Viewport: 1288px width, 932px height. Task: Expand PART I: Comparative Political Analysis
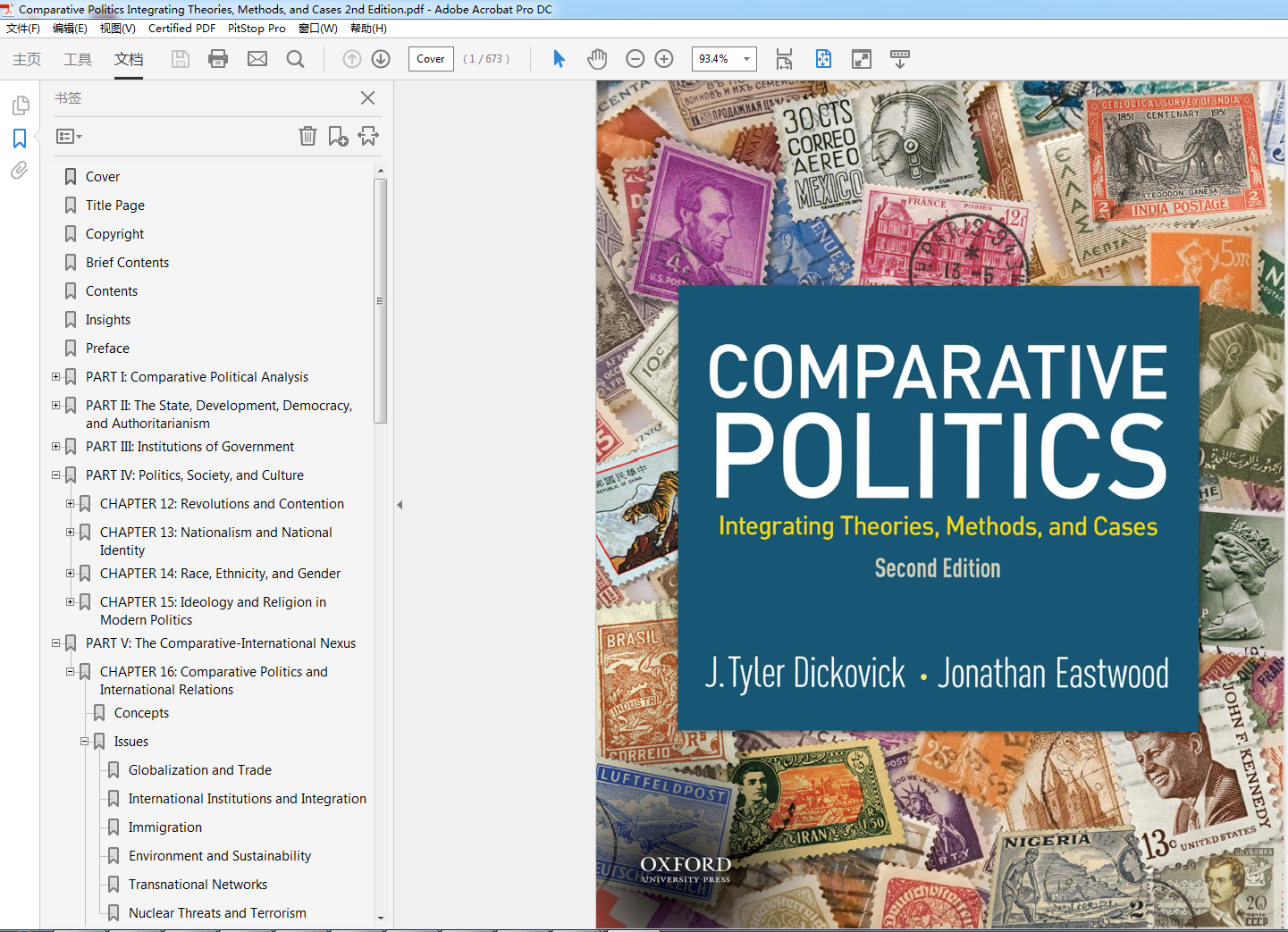pos(56,377)
